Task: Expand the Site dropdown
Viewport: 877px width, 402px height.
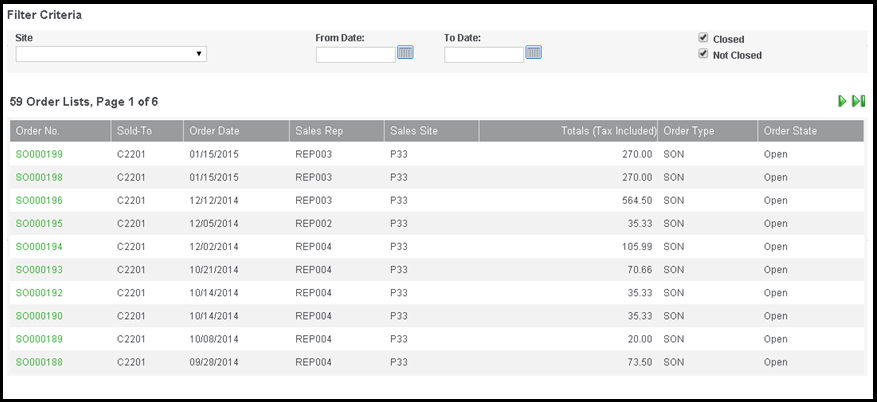Action: point(111,54)
